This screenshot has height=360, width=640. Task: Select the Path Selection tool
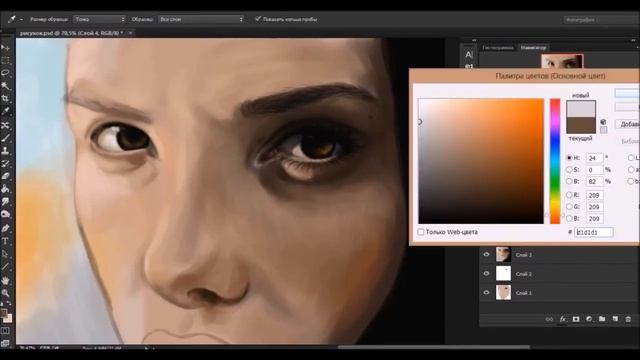(x=5, y=254)
